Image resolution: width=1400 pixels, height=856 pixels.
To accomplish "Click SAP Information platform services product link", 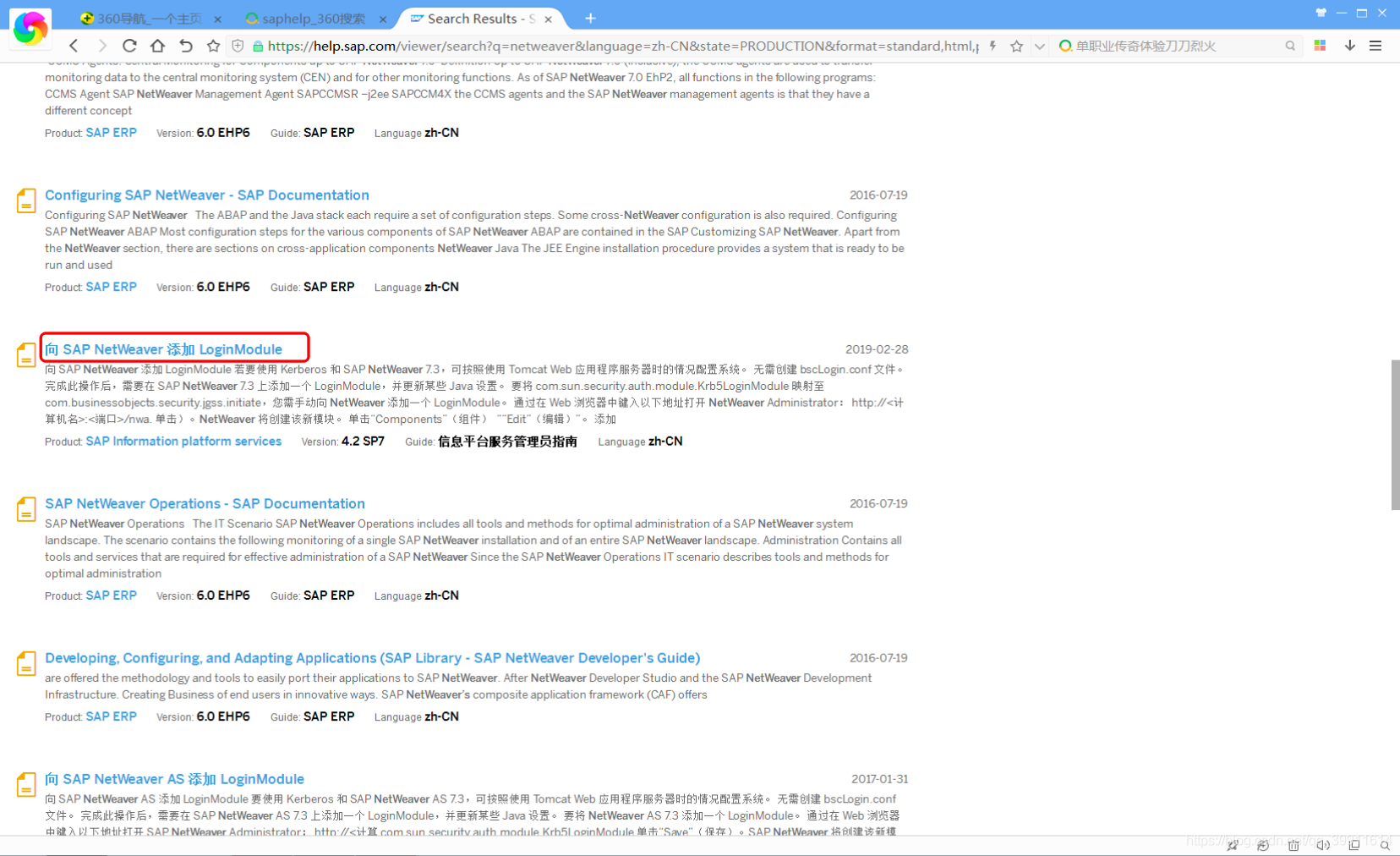I will click(x=183, y=442).
